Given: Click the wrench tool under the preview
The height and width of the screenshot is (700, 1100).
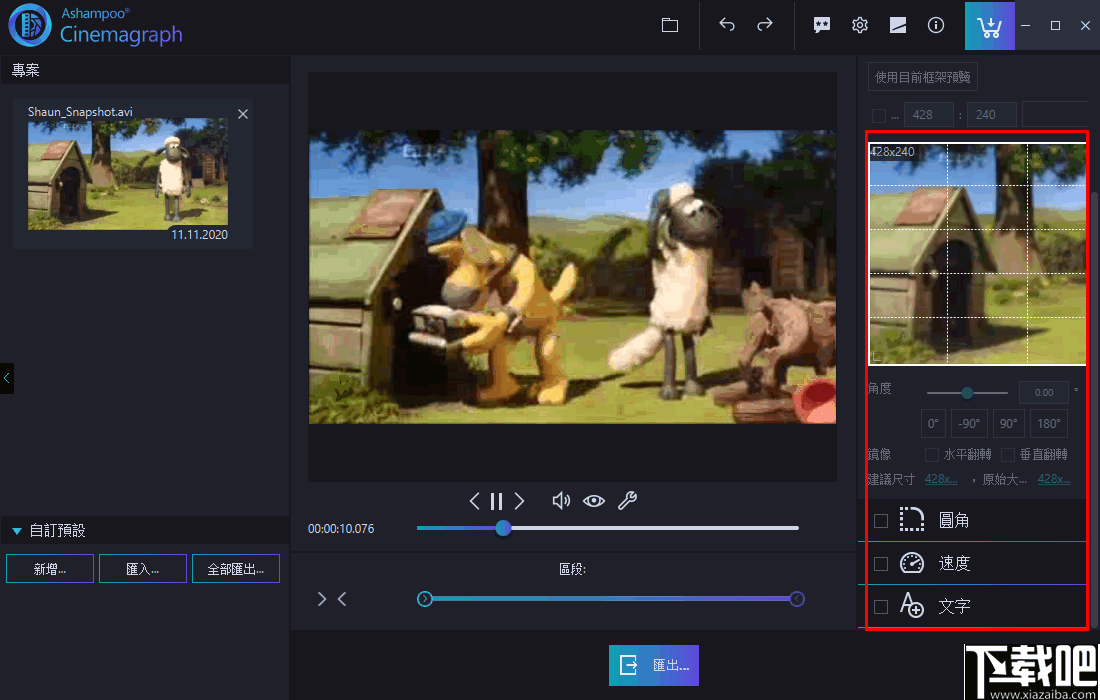Looking at the screenshot, I should 627,501.
